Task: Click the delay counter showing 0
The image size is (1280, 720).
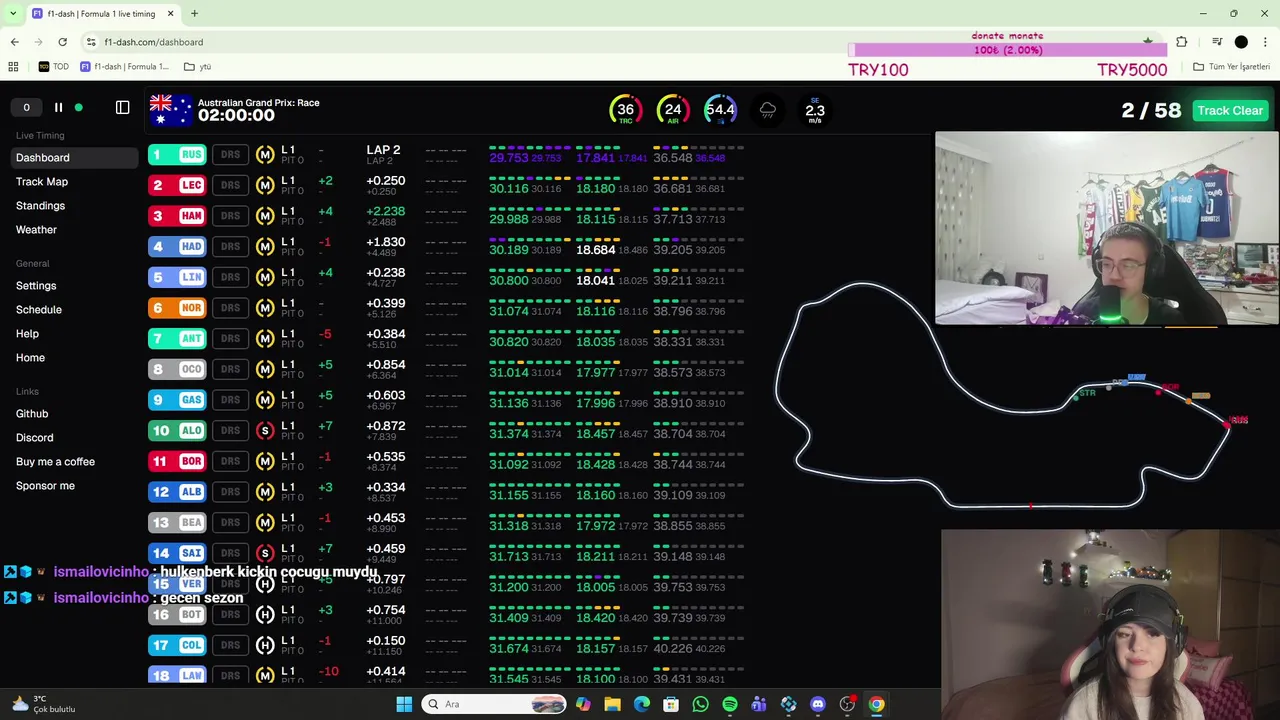Action: [26, 107]
